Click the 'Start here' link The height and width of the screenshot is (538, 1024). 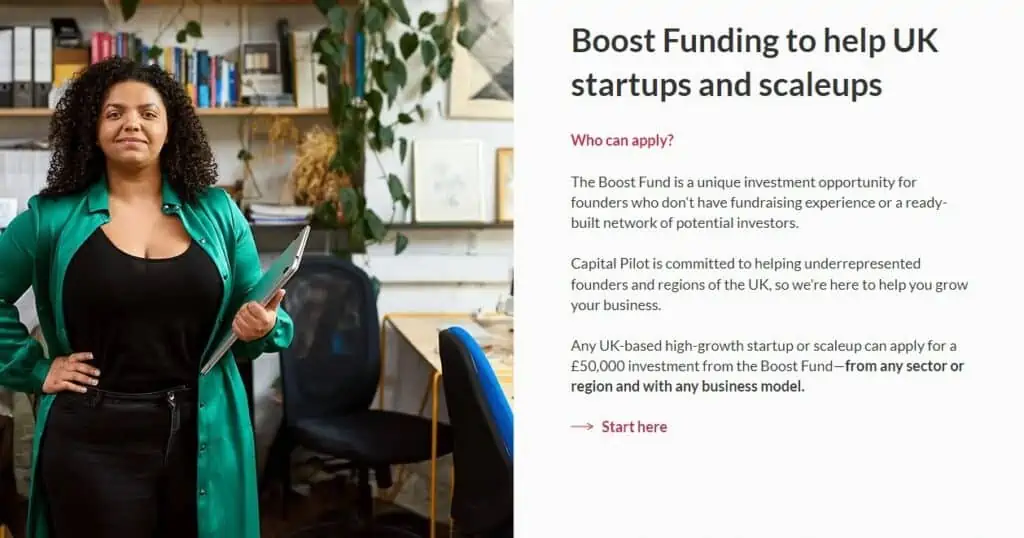pos(633,426)
